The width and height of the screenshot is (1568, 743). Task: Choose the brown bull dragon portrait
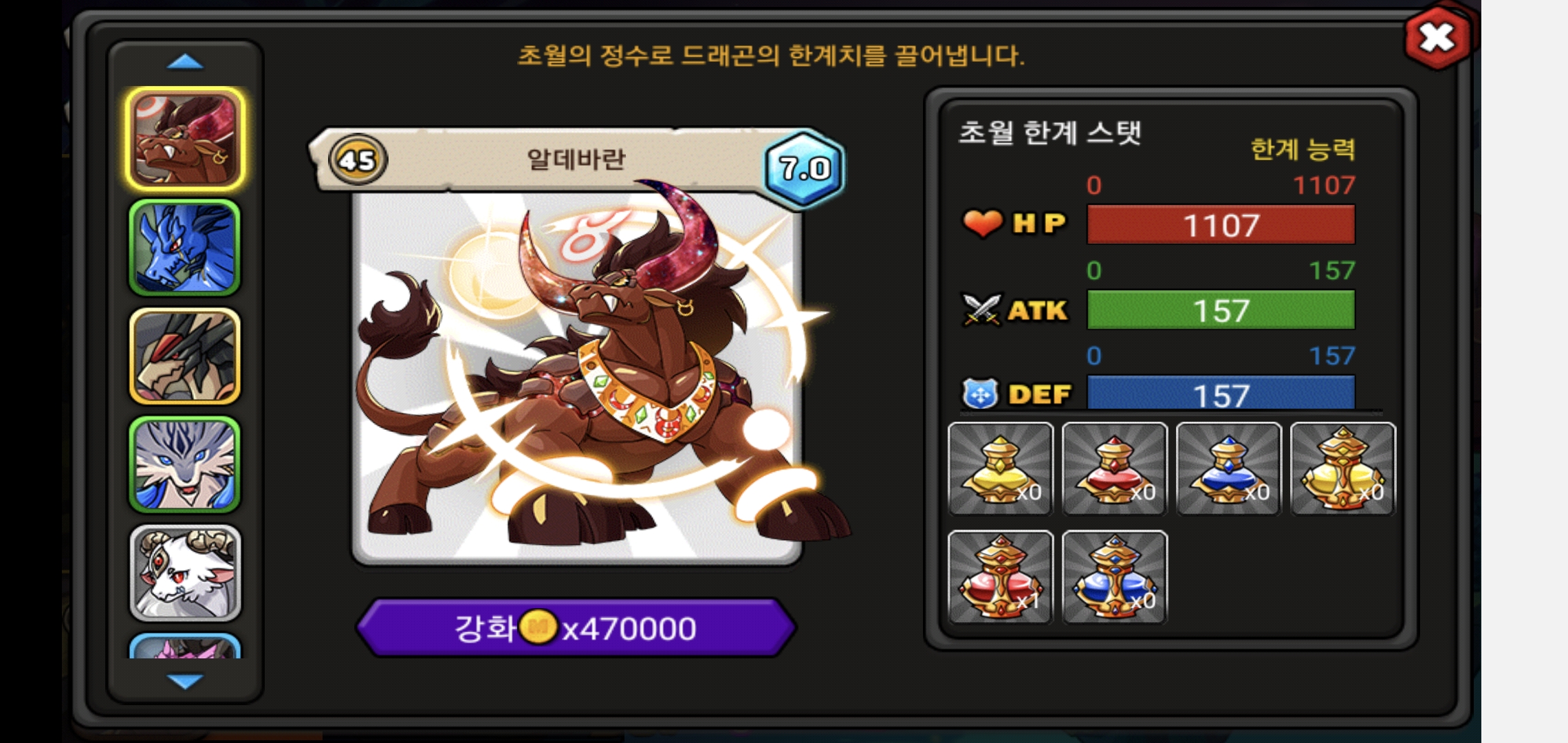pyautogui.click(x=184, y=139)
